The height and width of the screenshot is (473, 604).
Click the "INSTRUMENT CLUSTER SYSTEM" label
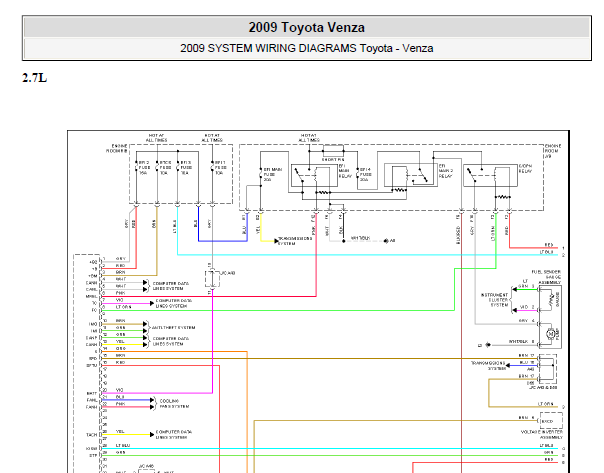tap(495, 300)
